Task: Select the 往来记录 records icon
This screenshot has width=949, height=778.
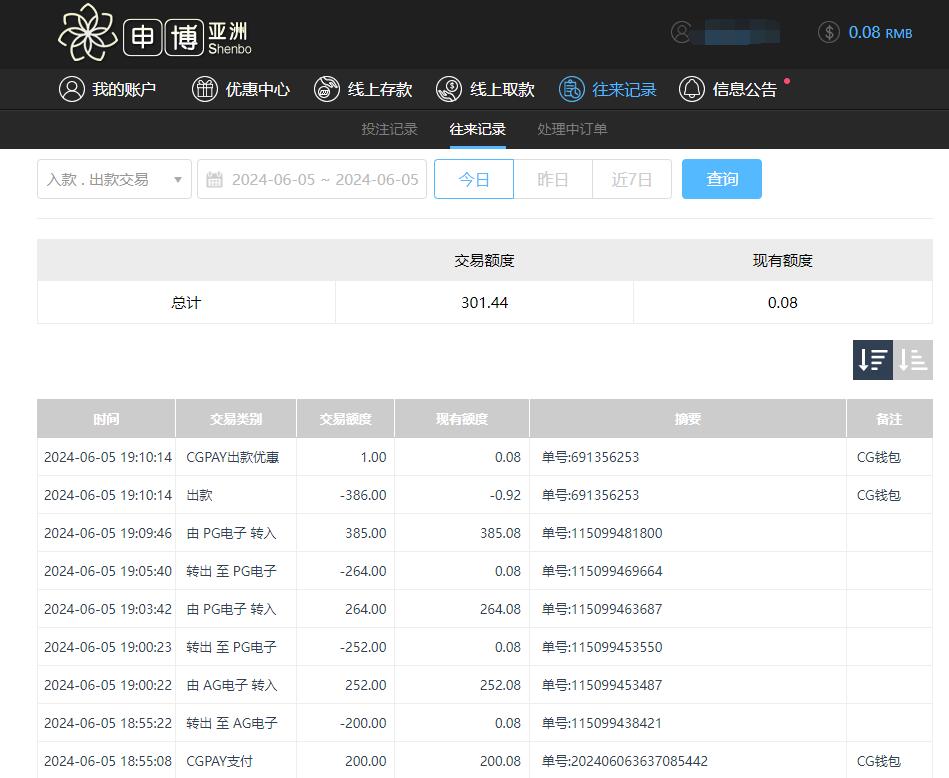Action: pyautogui.click(x=572, y=89)
